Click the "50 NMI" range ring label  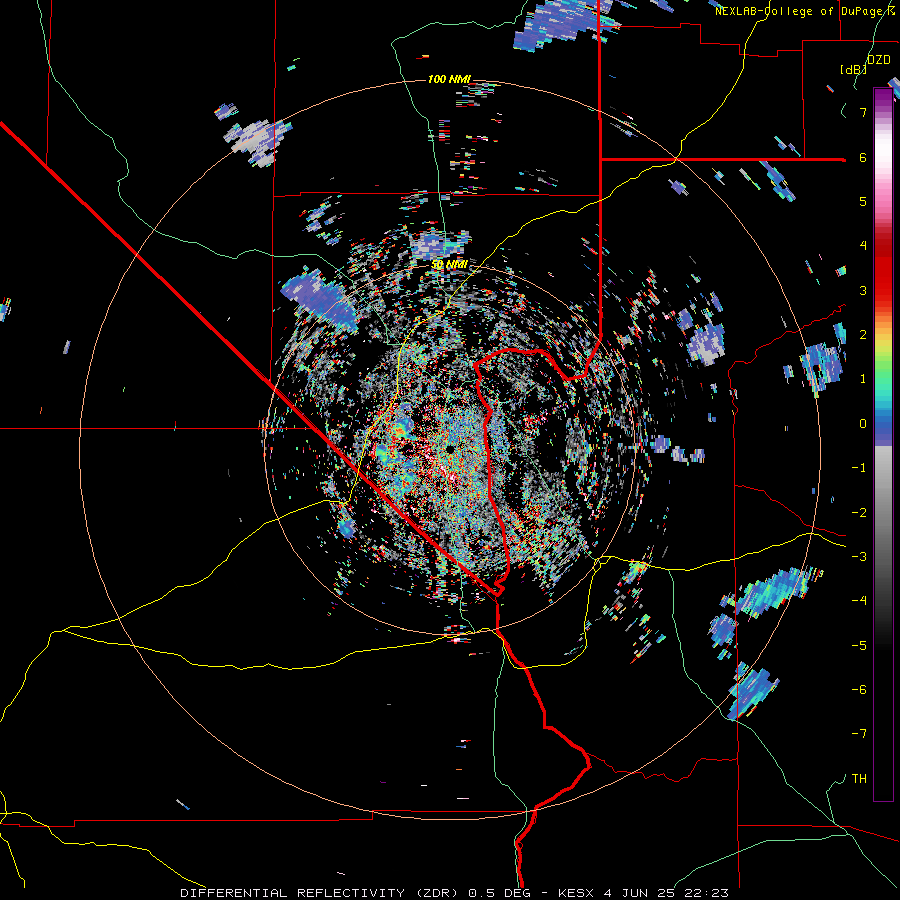point(449,265)
